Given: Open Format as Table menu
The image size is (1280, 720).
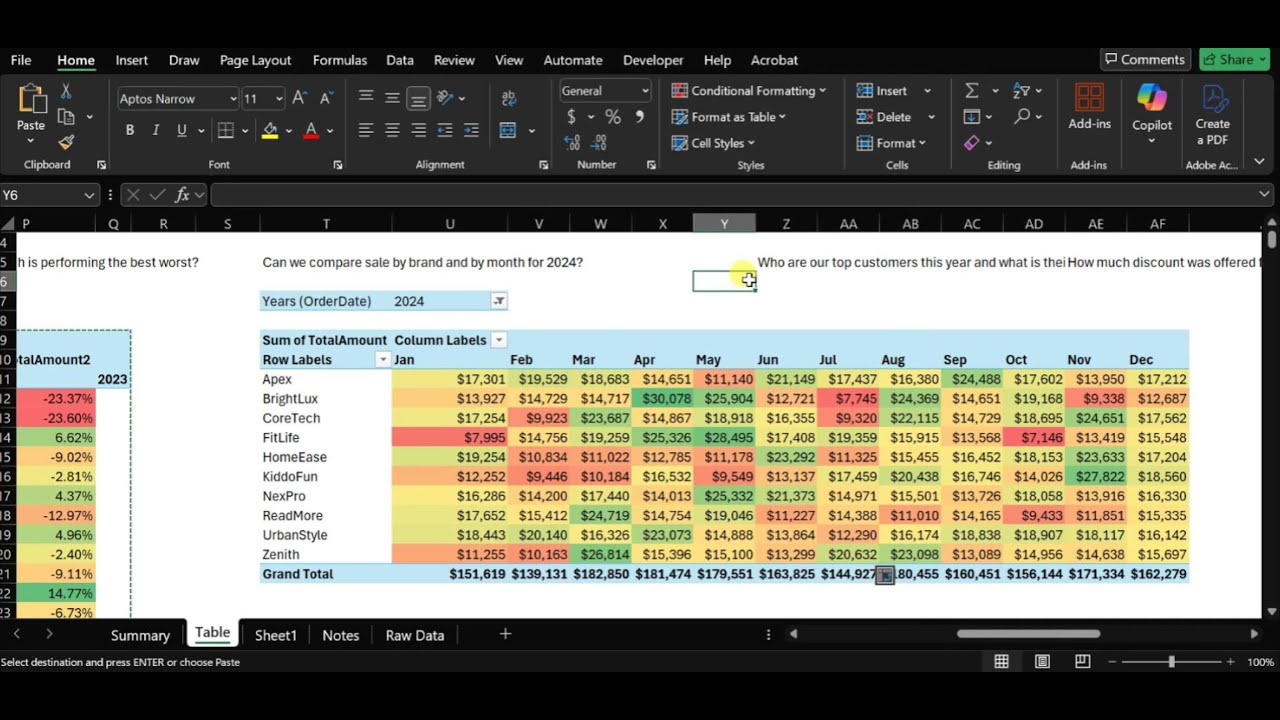Looking at the screenshot, I should point(729,117).
